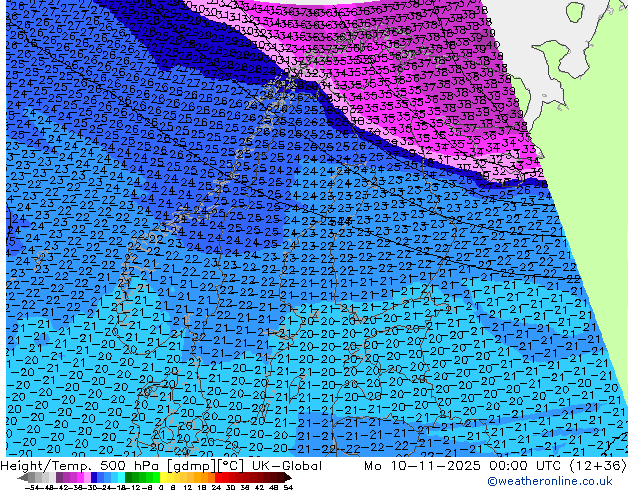Select the bright red swatch in the temperature scale

point(218,478)
